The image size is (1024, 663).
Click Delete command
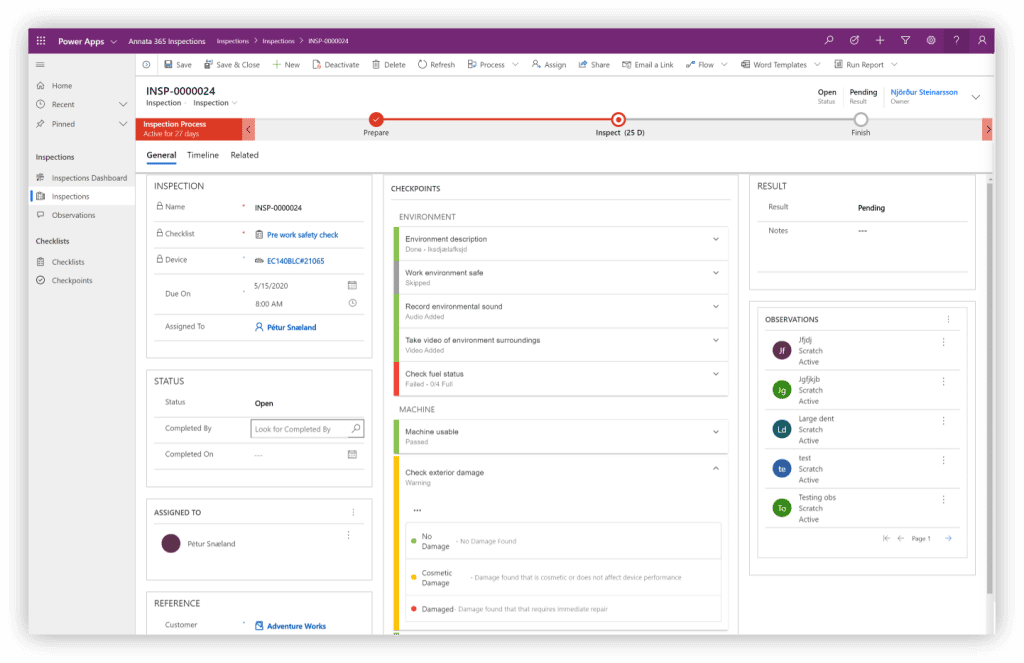tap(389, 65)
